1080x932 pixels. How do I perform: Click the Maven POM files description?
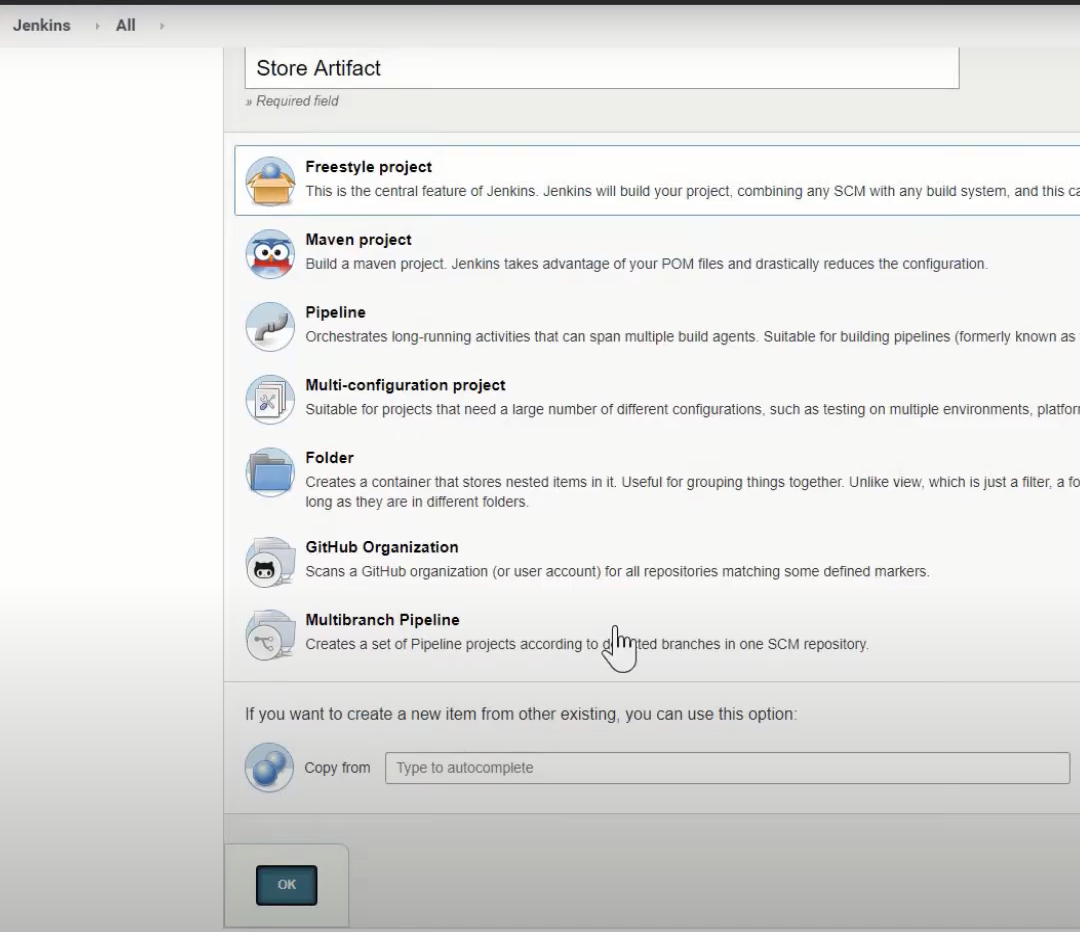[x=646, y=264]
